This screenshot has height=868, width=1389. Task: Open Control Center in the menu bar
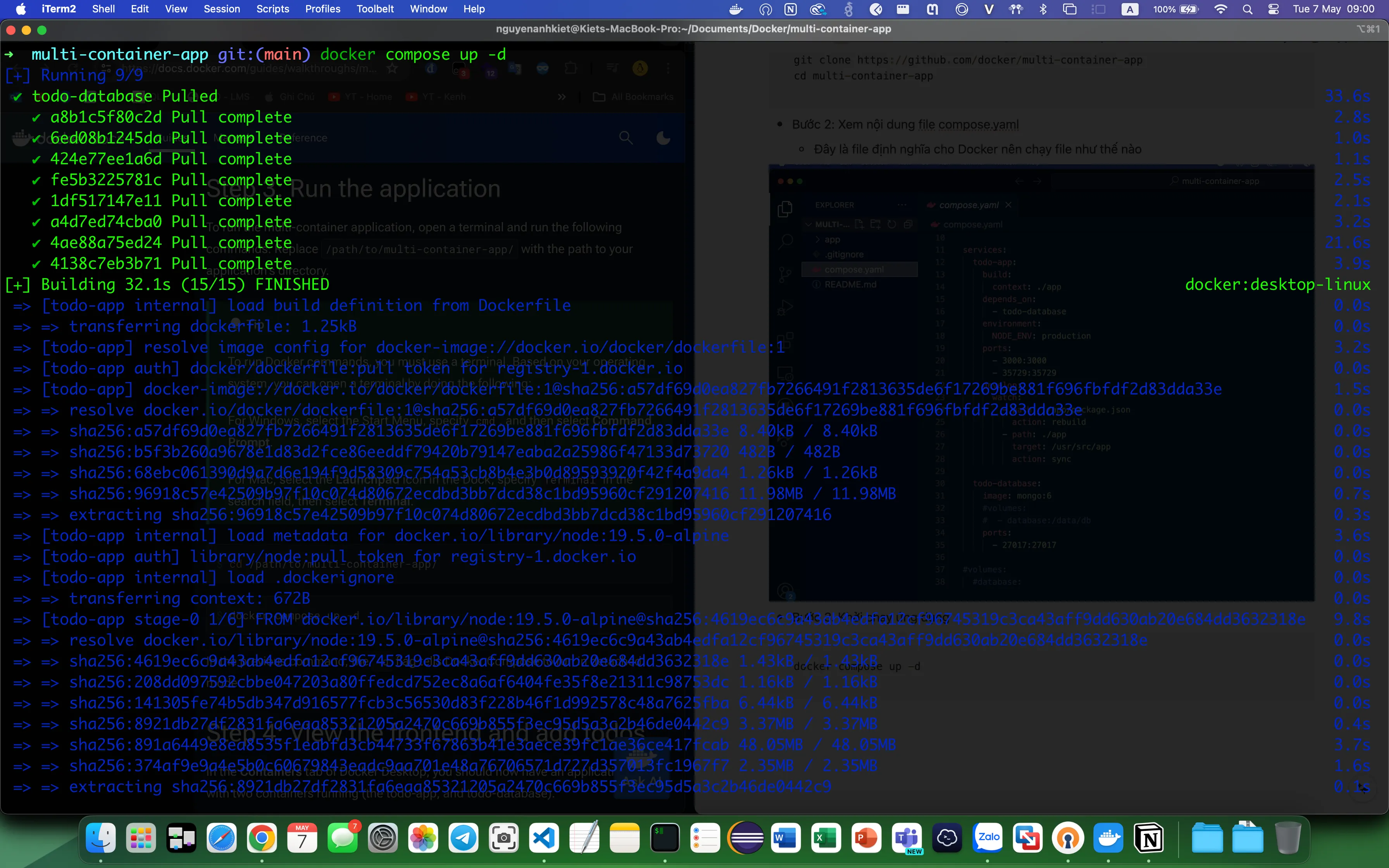point(1274,9)
